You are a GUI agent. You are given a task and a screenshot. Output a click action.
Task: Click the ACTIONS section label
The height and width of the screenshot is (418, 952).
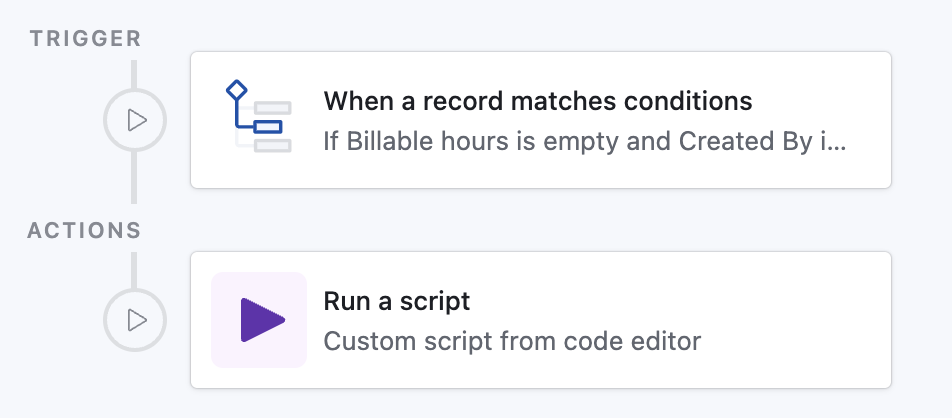click(85, 230)
